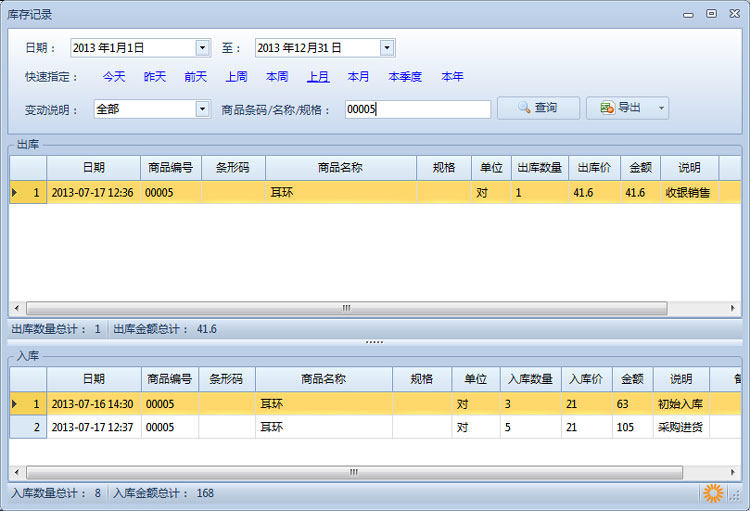Select quick range 前天
The width and height of the screenshot is (750, 511).
(196, 77)
